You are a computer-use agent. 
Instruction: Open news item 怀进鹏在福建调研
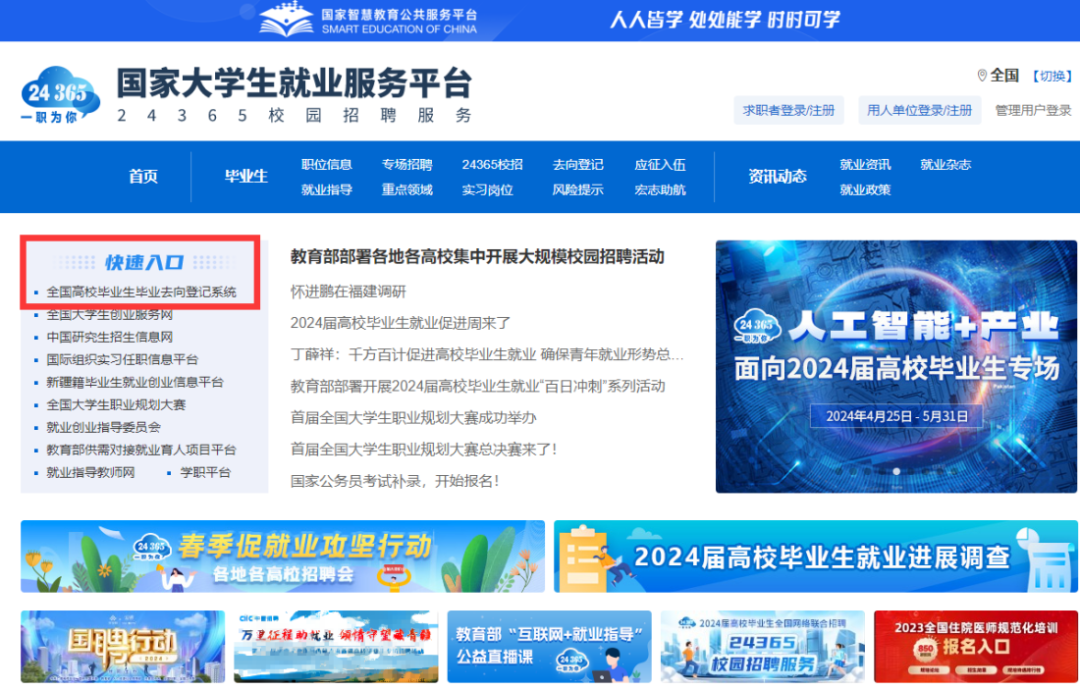coord(348,291)
